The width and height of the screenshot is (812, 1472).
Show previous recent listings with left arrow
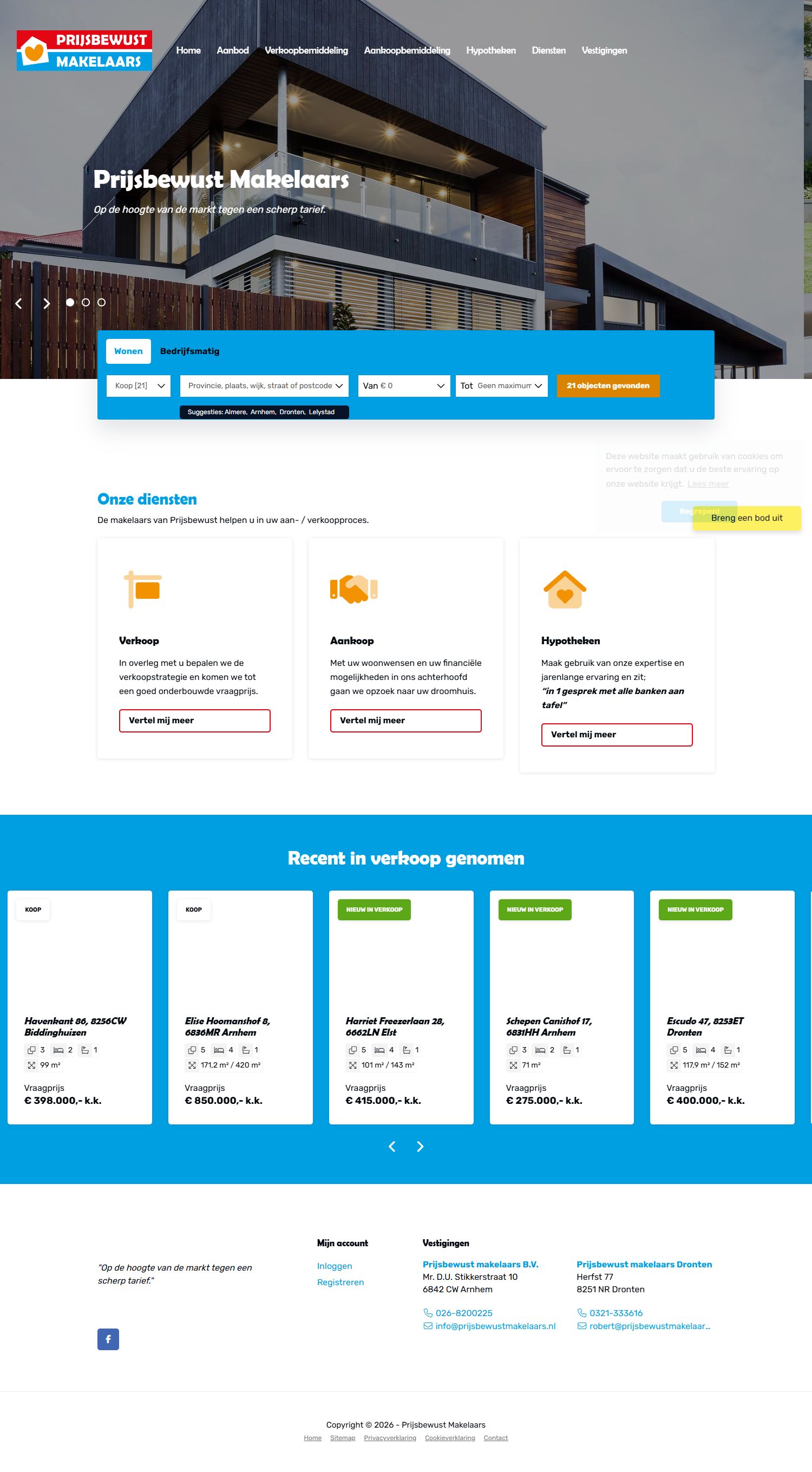click(x=392, y=1146)
